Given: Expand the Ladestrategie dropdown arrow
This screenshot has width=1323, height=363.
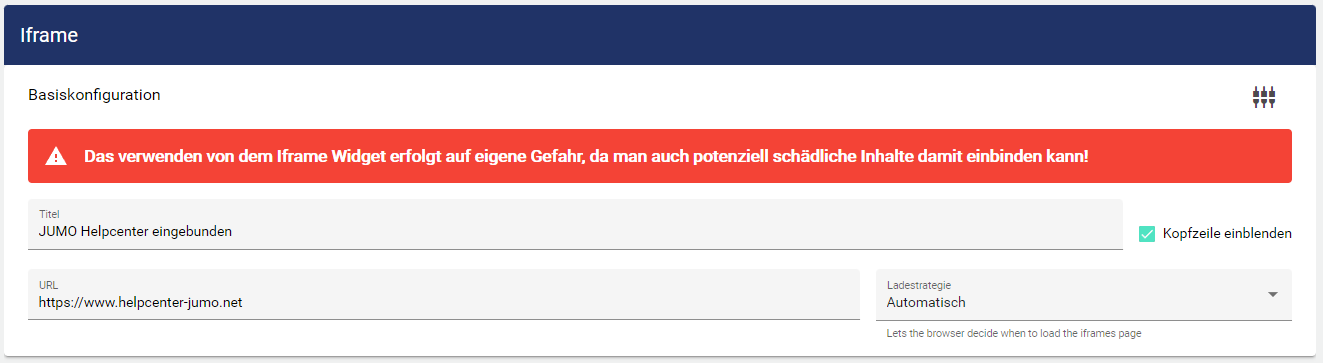Looking at the screenshot, I should pyautogui.click(x=1273, y=294).
